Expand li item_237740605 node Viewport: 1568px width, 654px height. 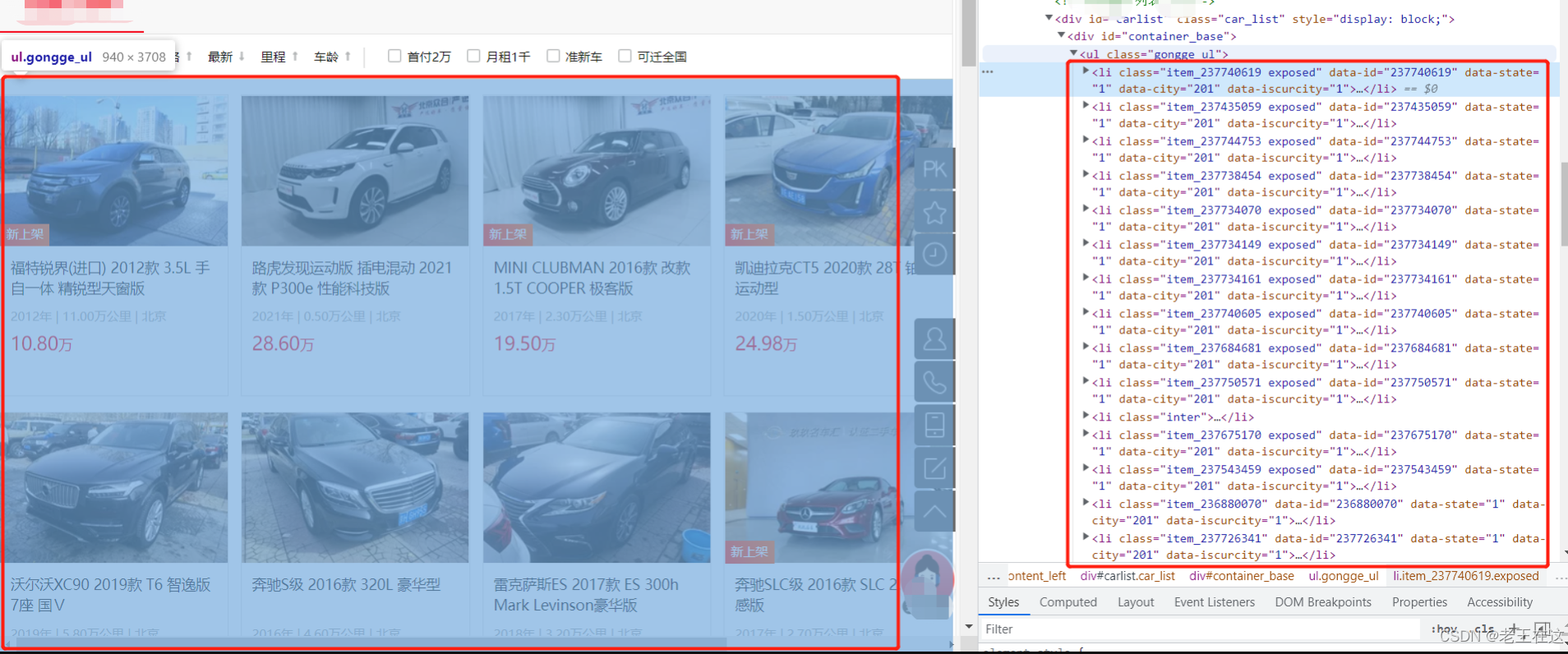(x=1086, y=313)
